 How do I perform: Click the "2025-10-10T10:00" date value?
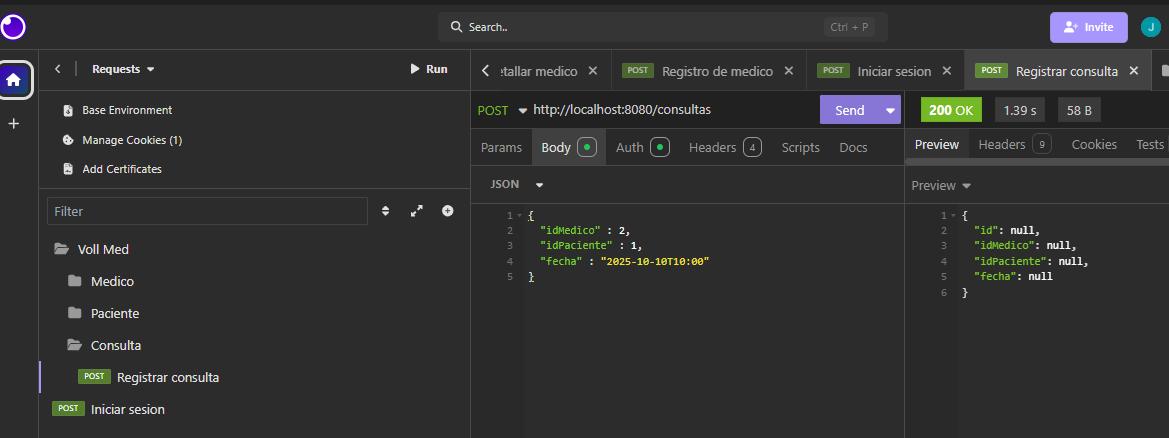[x=654, y=261]
